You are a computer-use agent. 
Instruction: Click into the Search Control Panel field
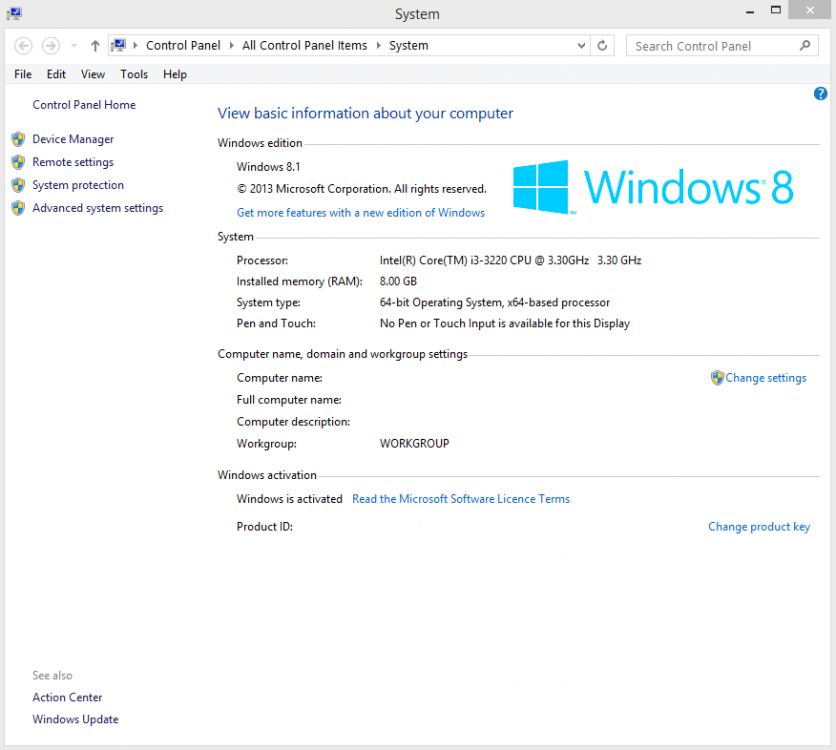[x=710, y=46]
